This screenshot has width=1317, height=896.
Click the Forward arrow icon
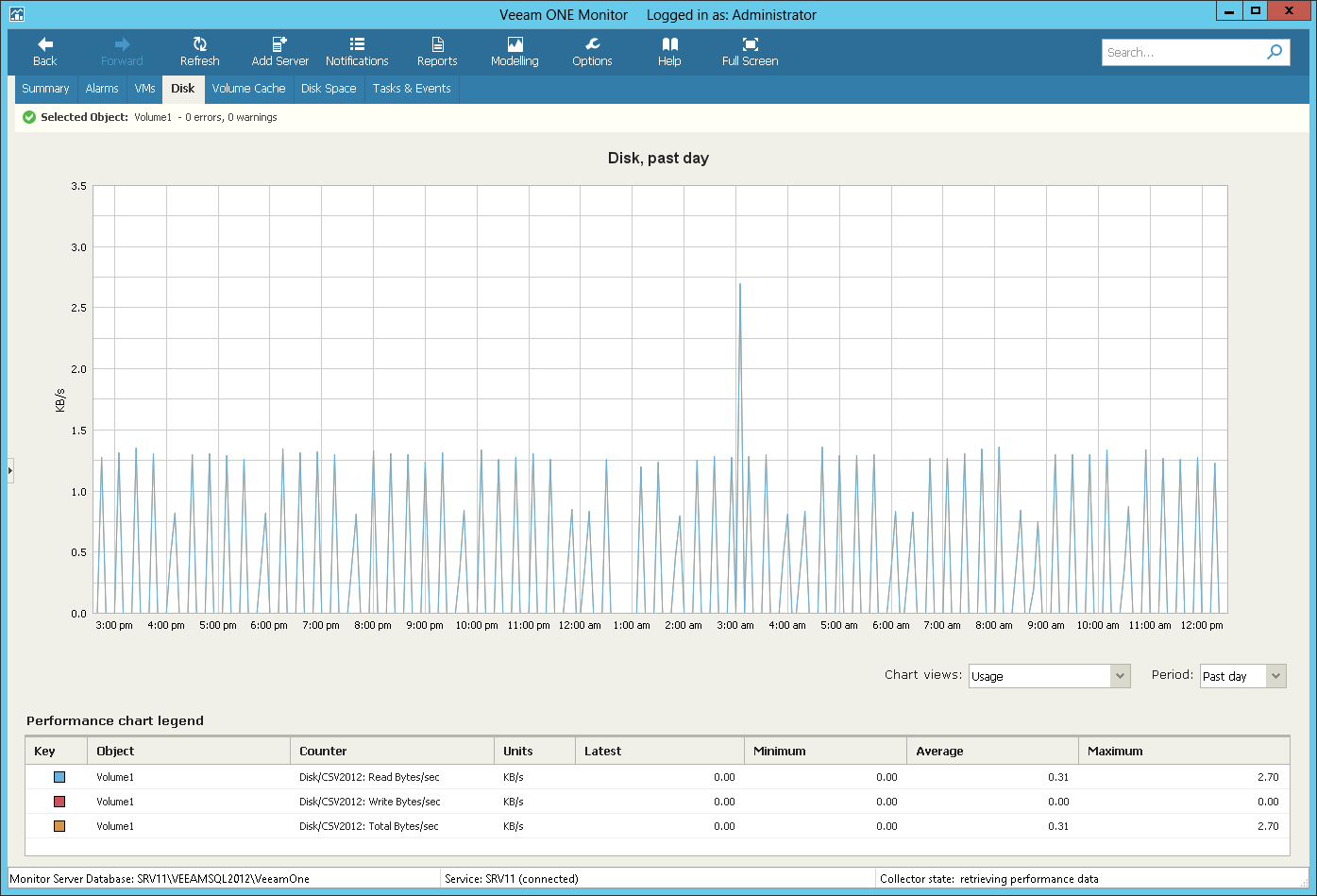(x=122, y=44)
